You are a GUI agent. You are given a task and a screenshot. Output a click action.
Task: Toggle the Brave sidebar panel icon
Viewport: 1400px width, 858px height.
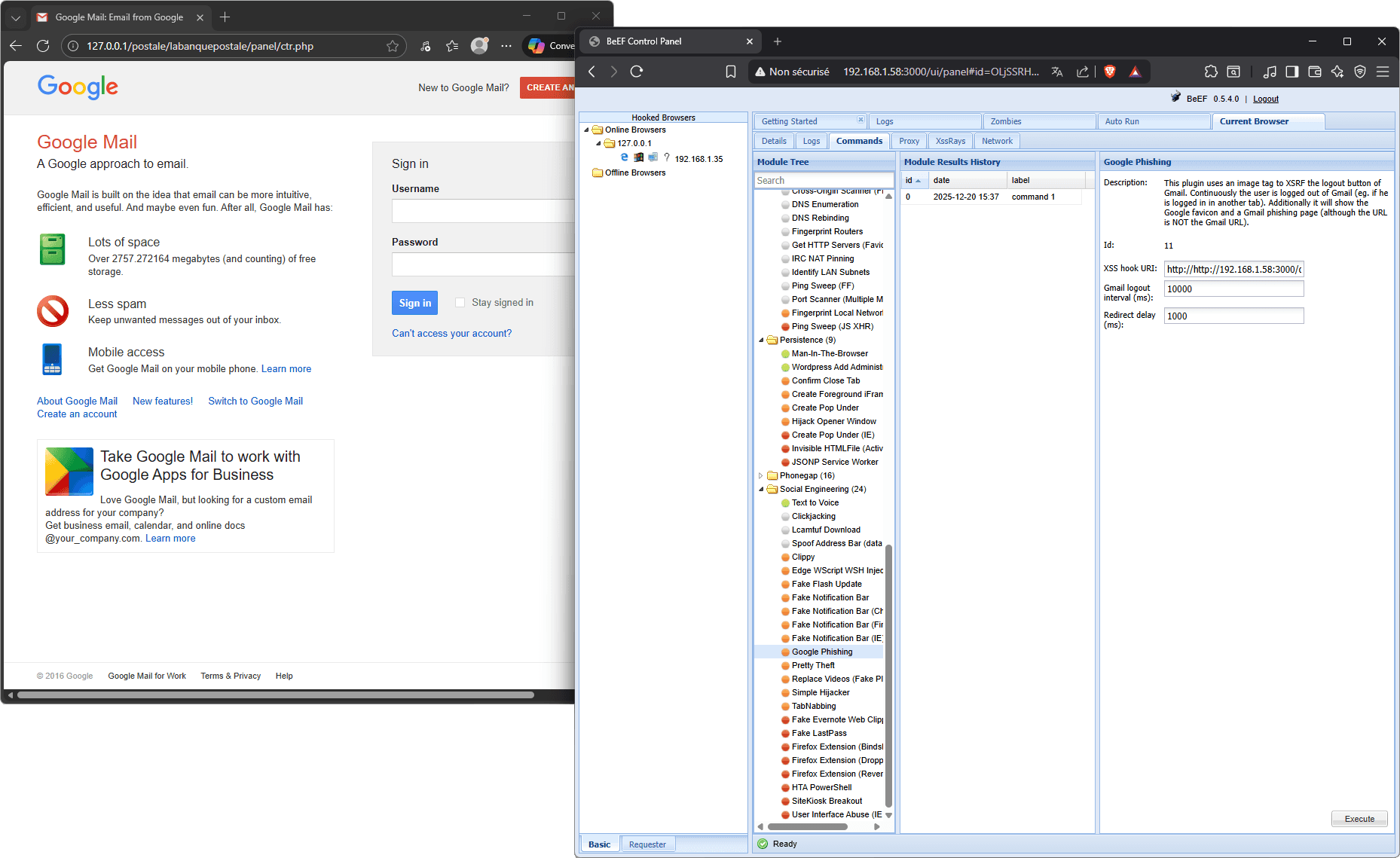(1291, 72)
